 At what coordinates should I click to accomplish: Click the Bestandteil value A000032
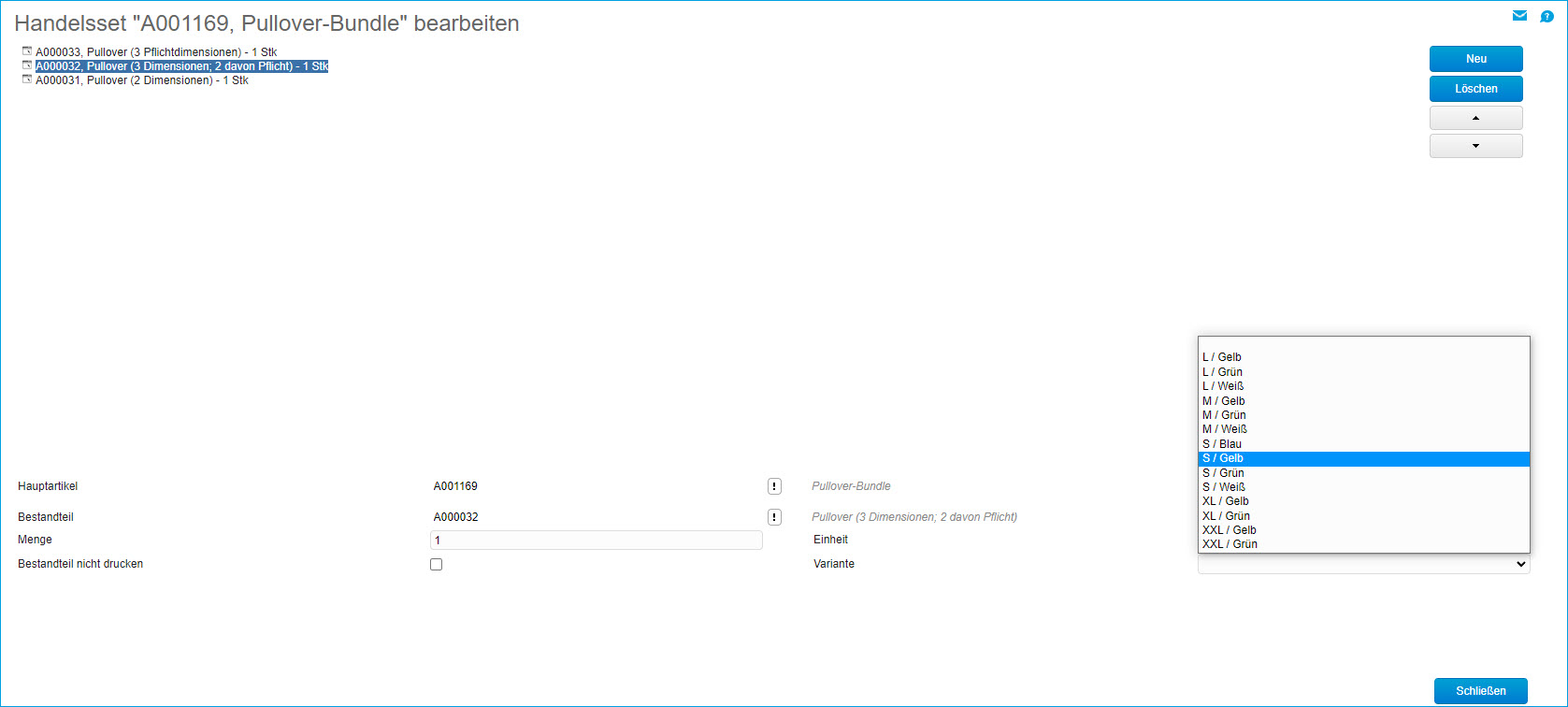click(x=455, y=517)
